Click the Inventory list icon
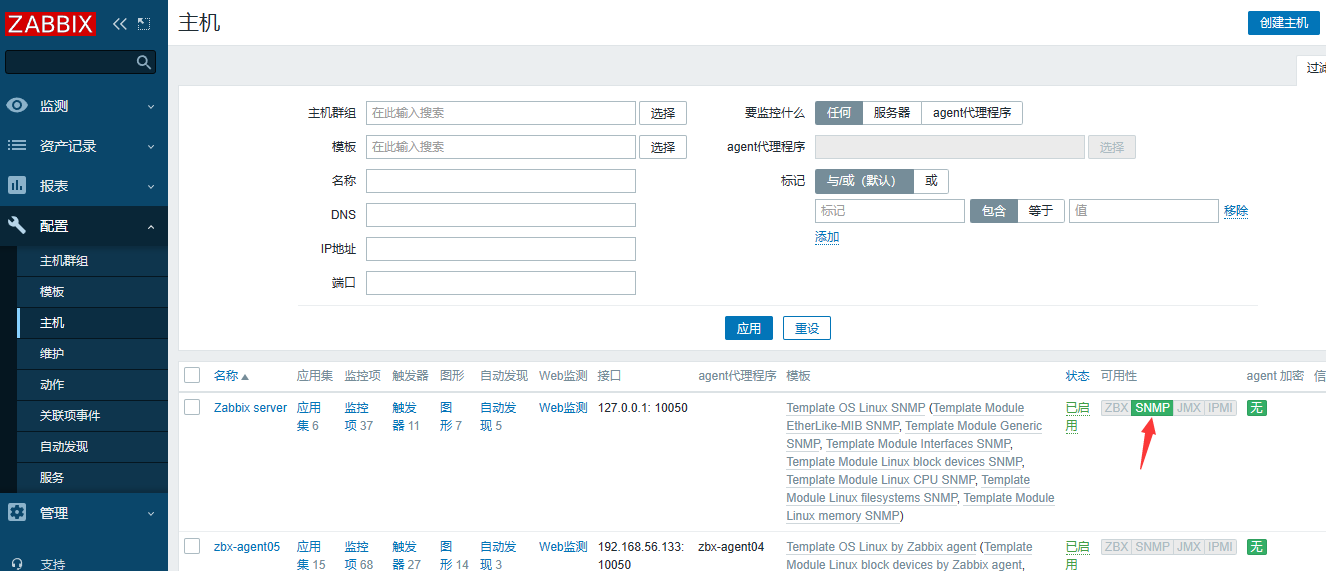 [17, 146]
